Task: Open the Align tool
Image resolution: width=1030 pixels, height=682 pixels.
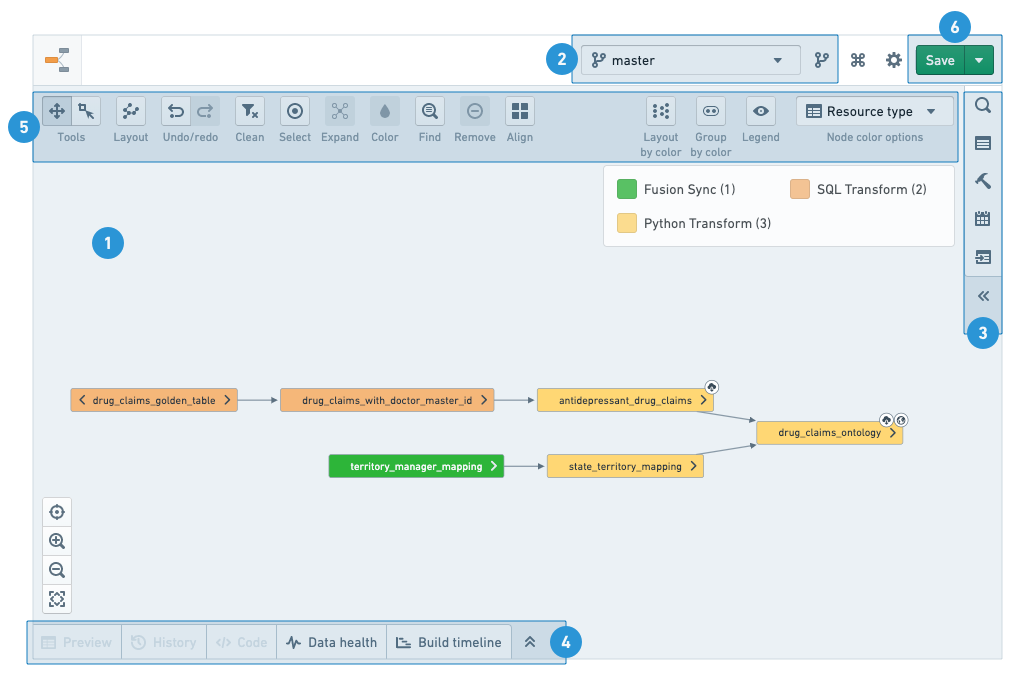Action: coord(520,111)
